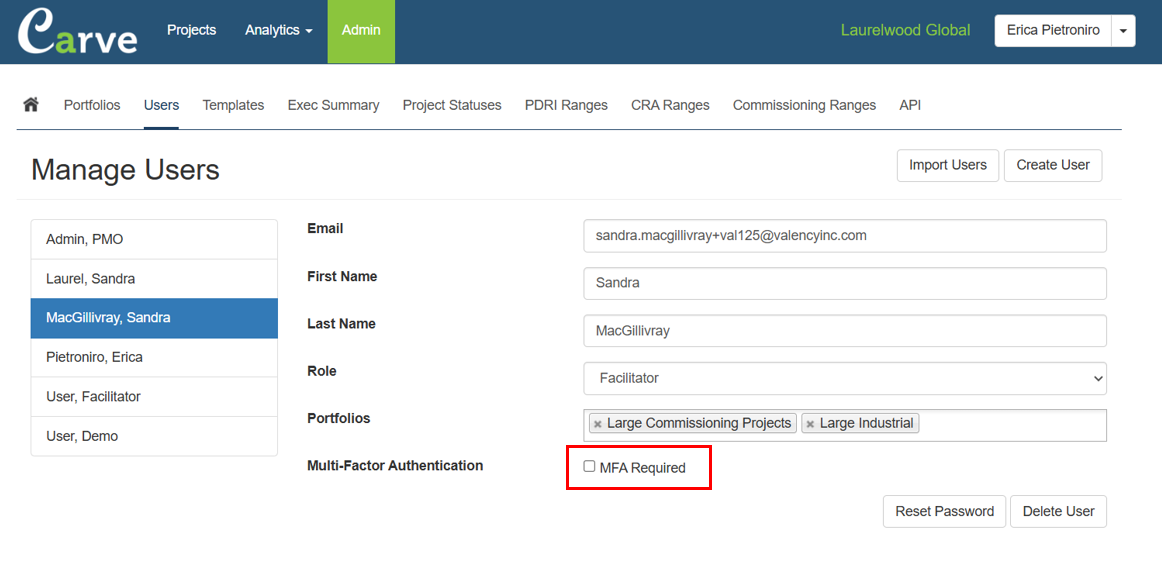The width and height of the screenshot is (1162, 577).
Task: Click Reset Password button
Action: pyautogui.click(x=944, y=511)
